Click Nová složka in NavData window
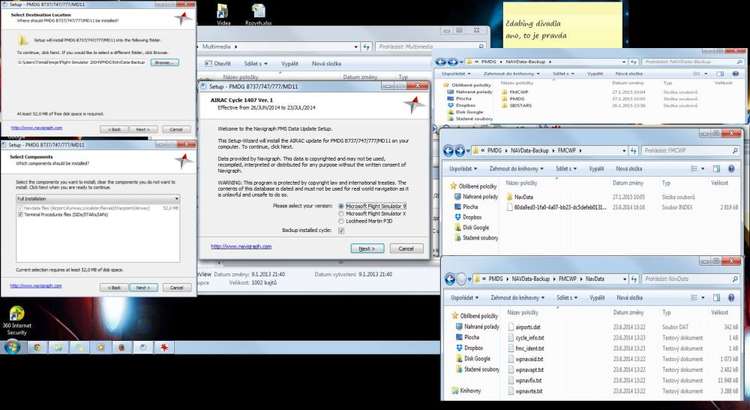Viewport: 750px width, 410px height. tap(629, 298)
